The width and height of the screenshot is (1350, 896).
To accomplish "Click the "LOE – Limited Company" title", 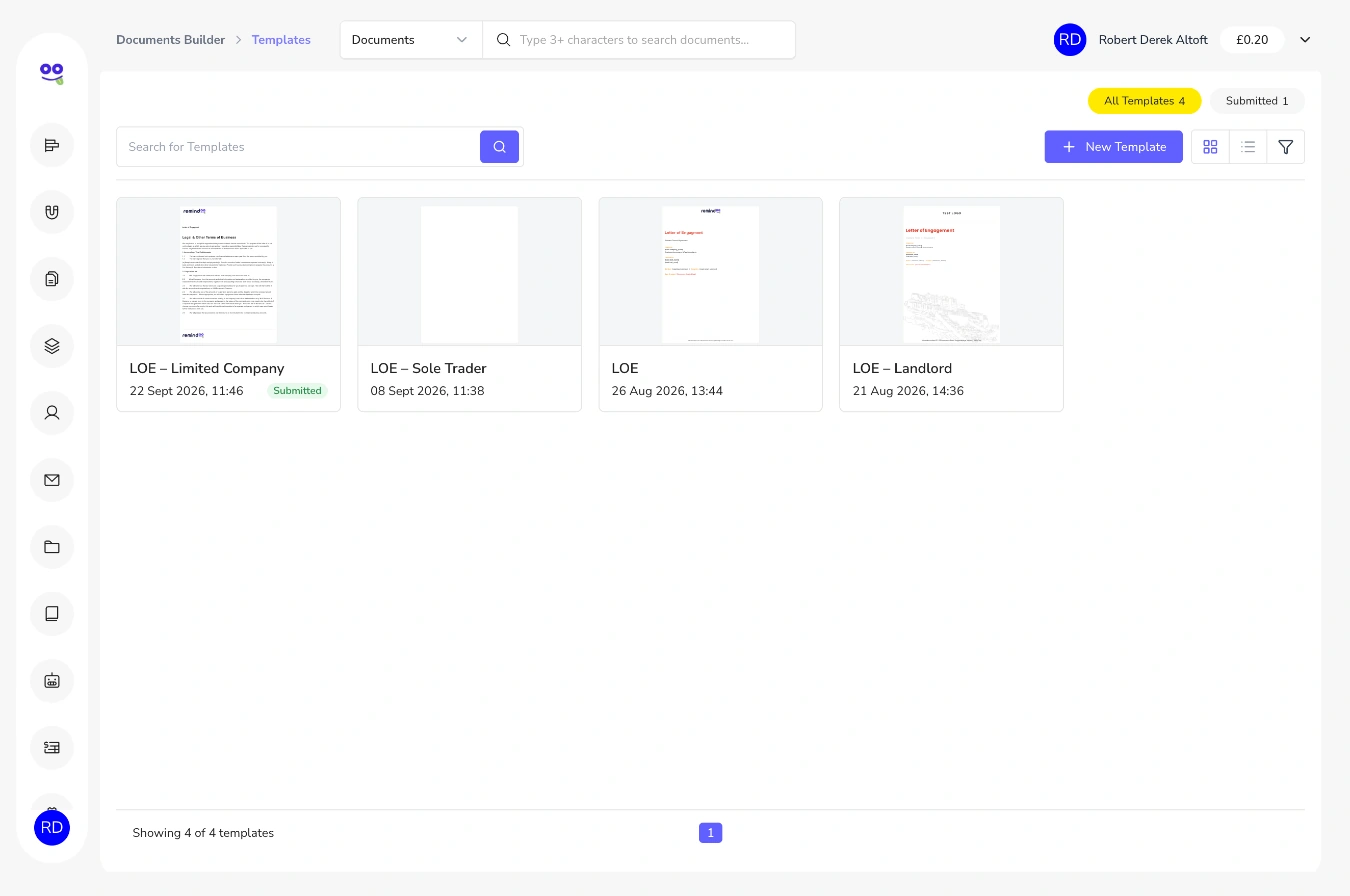I will (x=207, y=368).
